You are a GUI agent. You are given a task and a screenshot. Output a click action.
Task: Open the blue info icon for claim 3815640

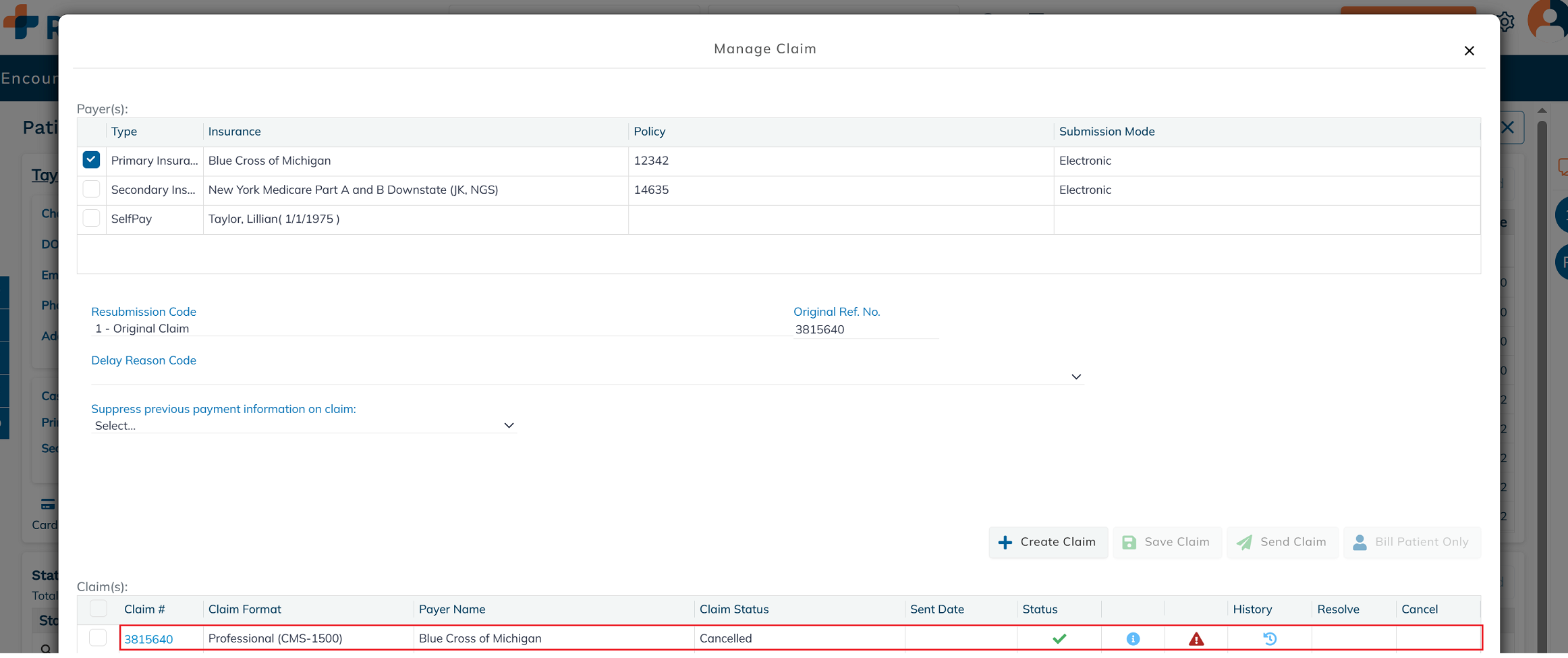click(x=1133, y=638)
